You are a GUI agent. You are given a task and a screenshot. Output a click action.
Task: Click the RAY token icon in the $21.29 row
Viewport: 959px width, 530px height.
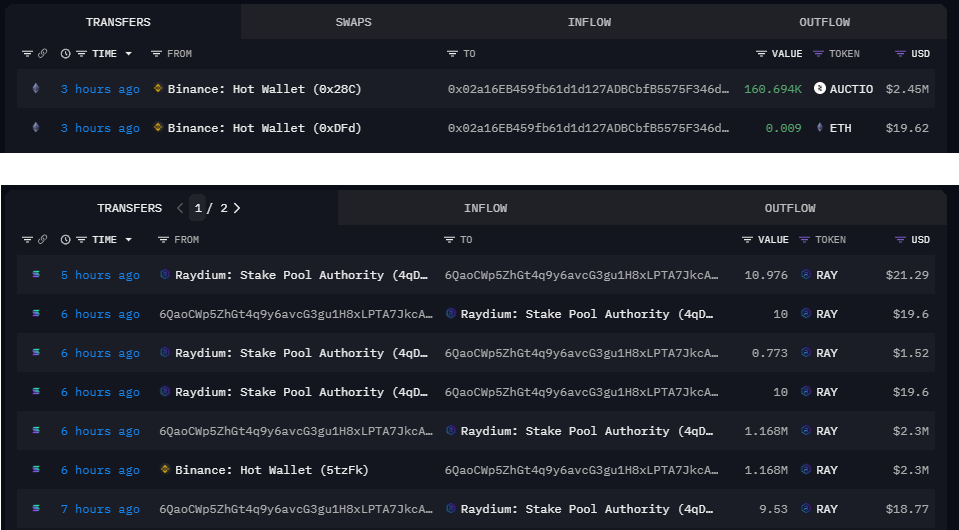pos(806,275)
